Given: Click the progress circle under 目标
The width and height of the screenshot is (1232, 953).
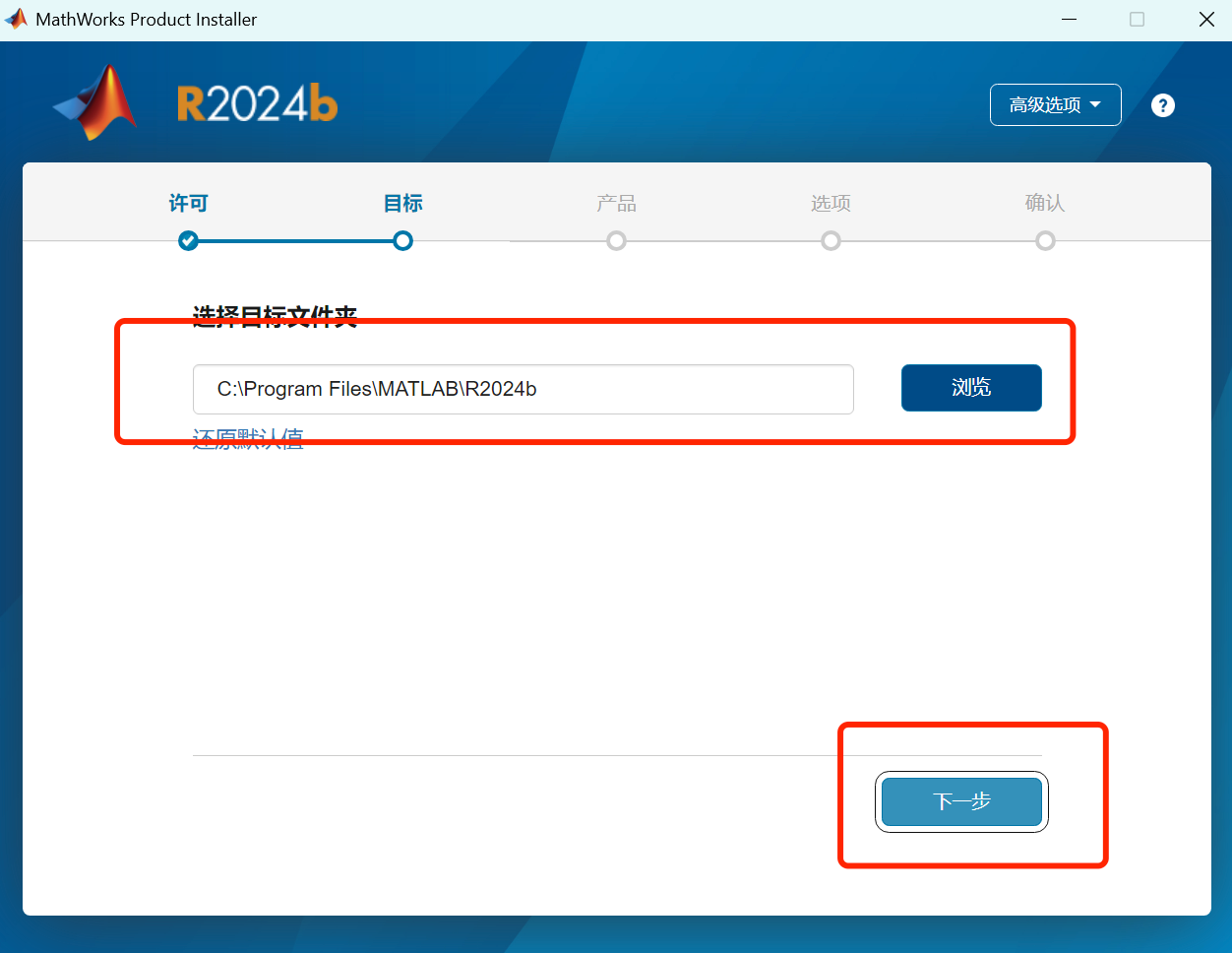Looking at the screenshot, I should click(x=402, y=241).
